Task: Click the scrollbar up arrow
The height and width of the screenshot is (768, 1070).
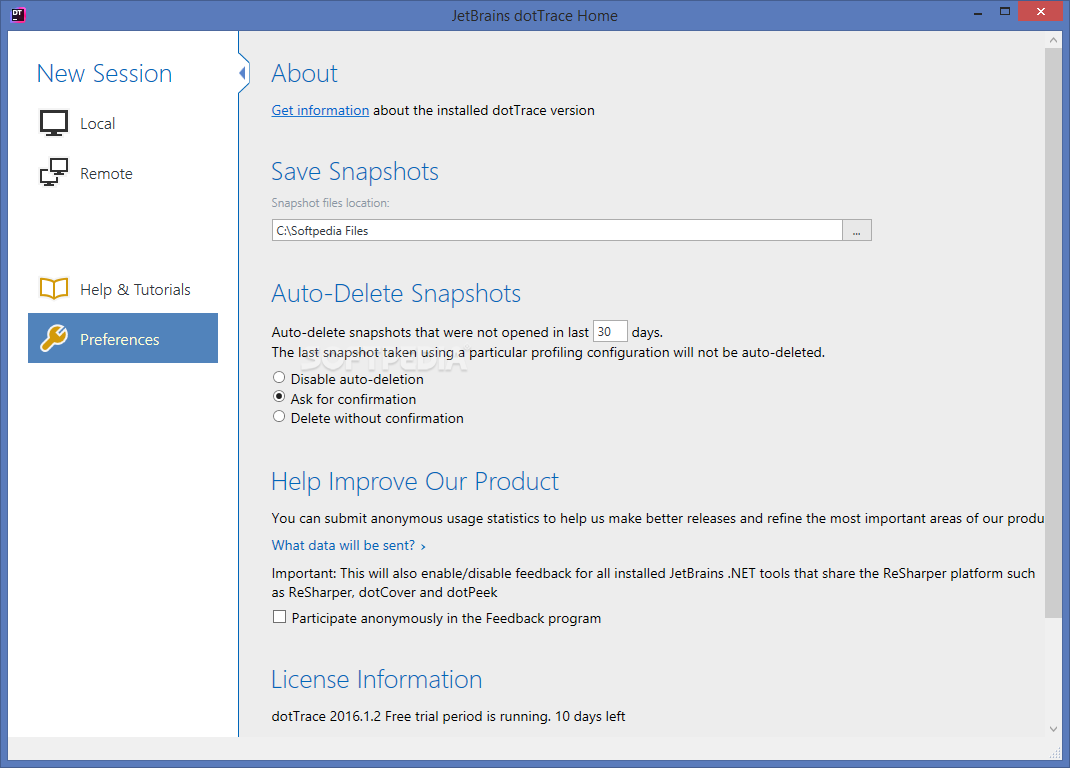Action: coord(1053,40)
